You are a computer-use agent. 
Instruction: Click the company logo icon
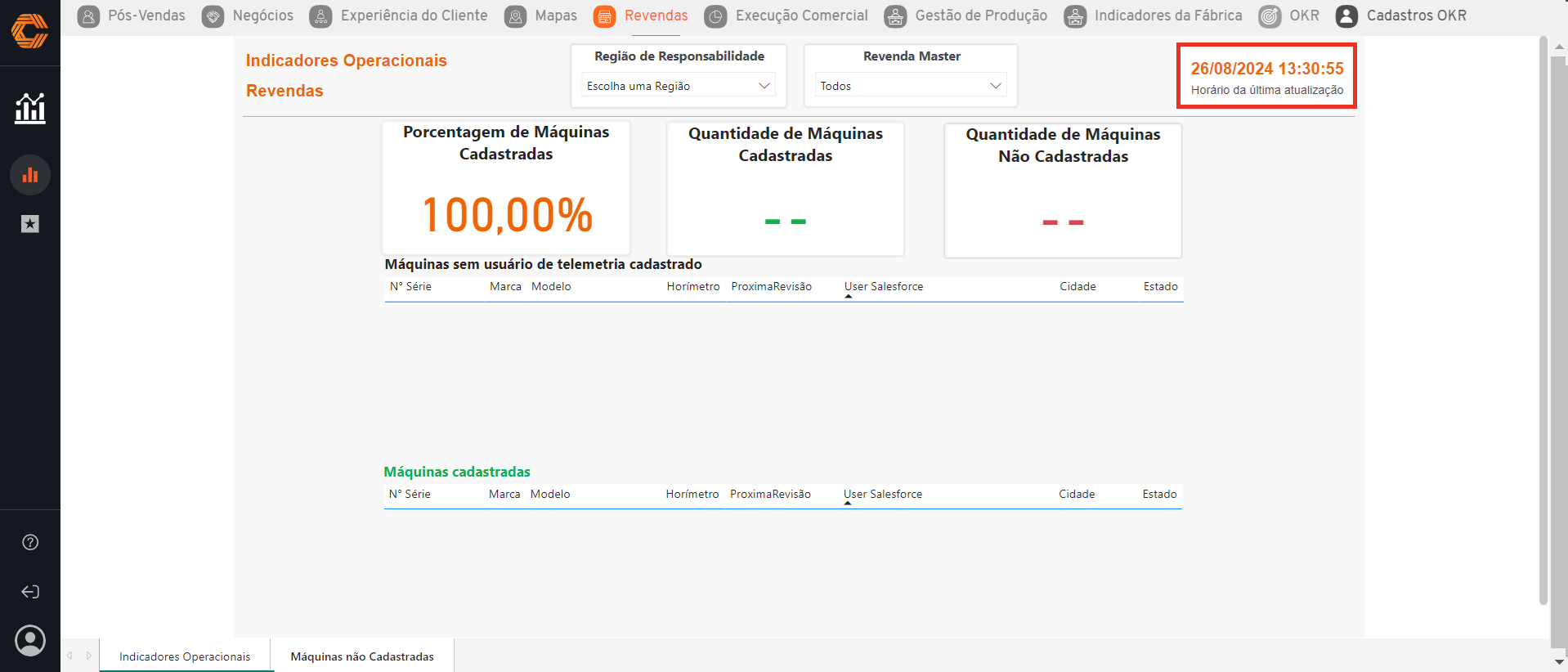[29, 31]
